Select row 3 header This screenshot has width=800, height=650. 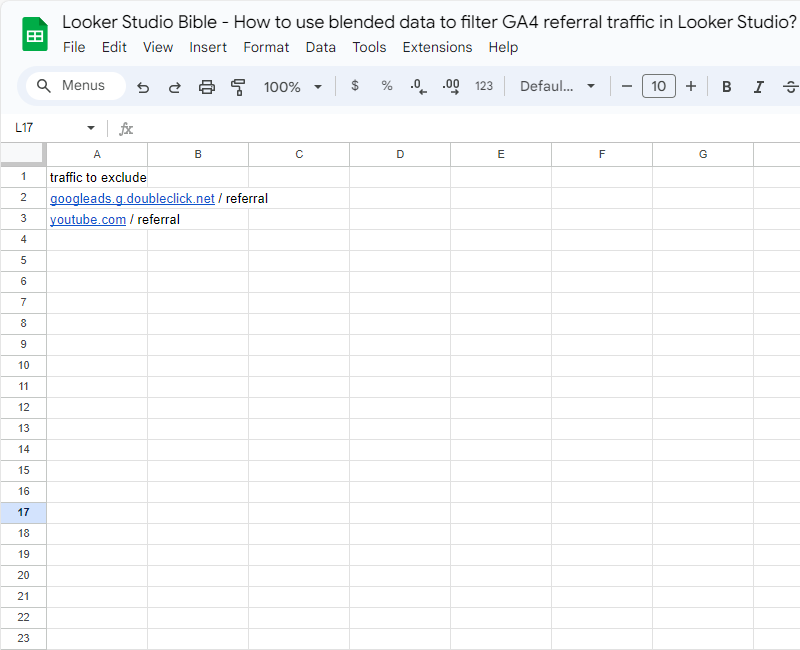click(x=23, y=218)
